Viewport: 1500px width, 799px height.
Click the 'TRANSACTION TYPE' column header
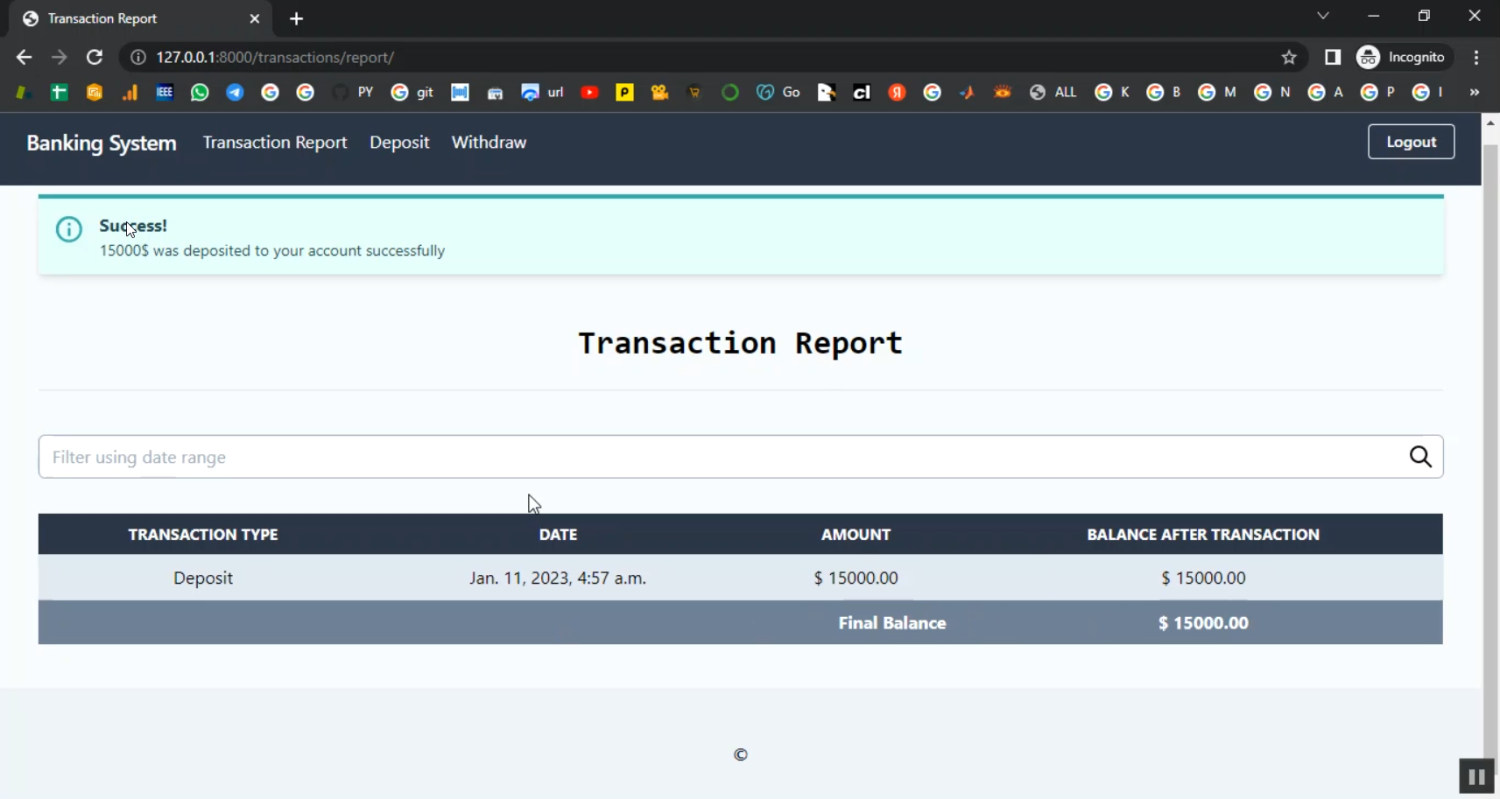(x=203, y=535)
